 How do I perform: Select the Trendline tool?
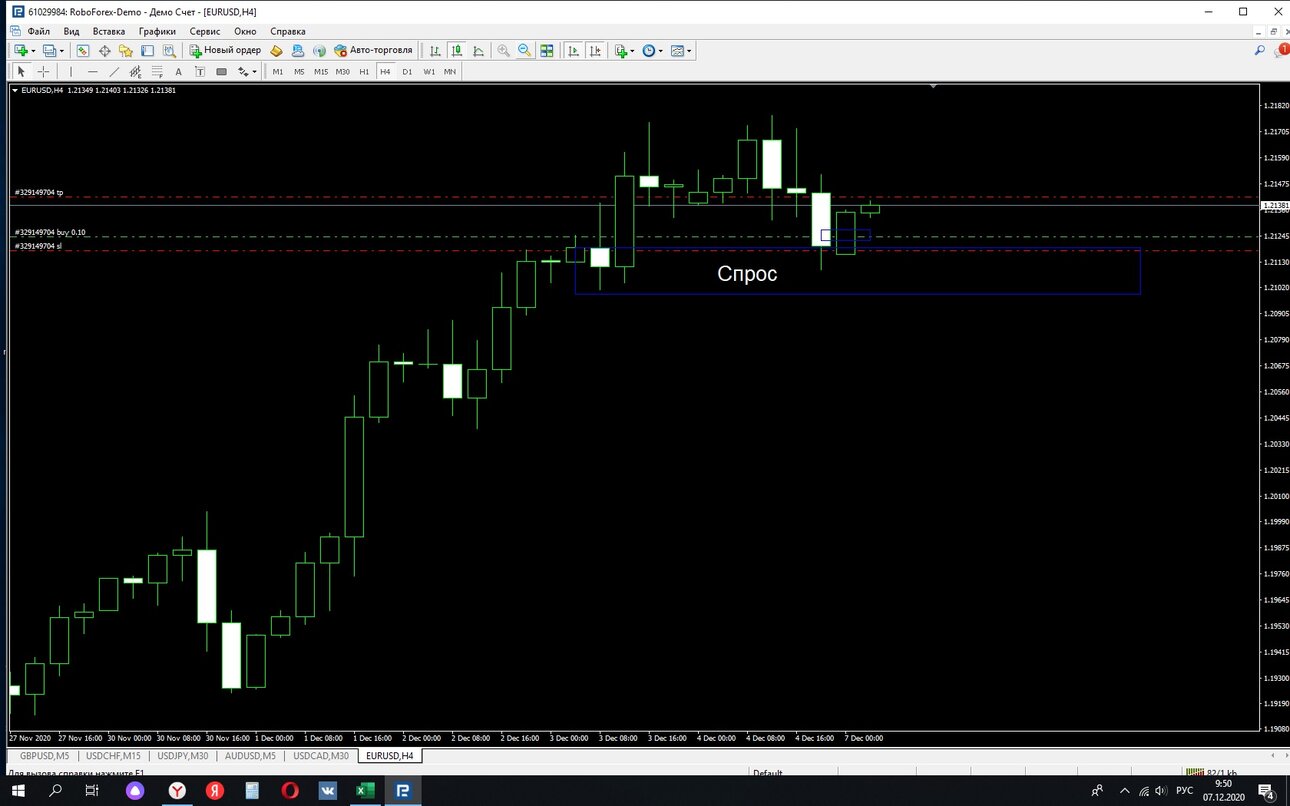tap(114, 71)
